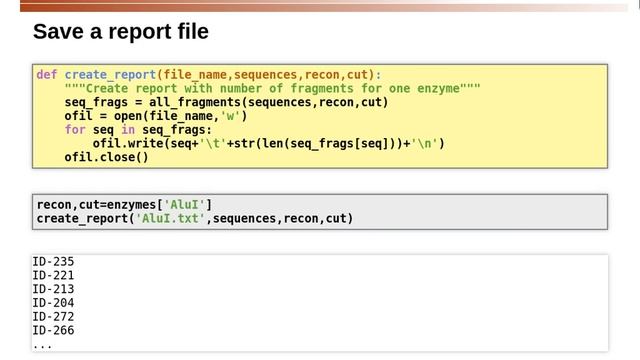Click the 'Save a report file' heading
This screenshot has width=640, height=360.
tap(121, 31)
